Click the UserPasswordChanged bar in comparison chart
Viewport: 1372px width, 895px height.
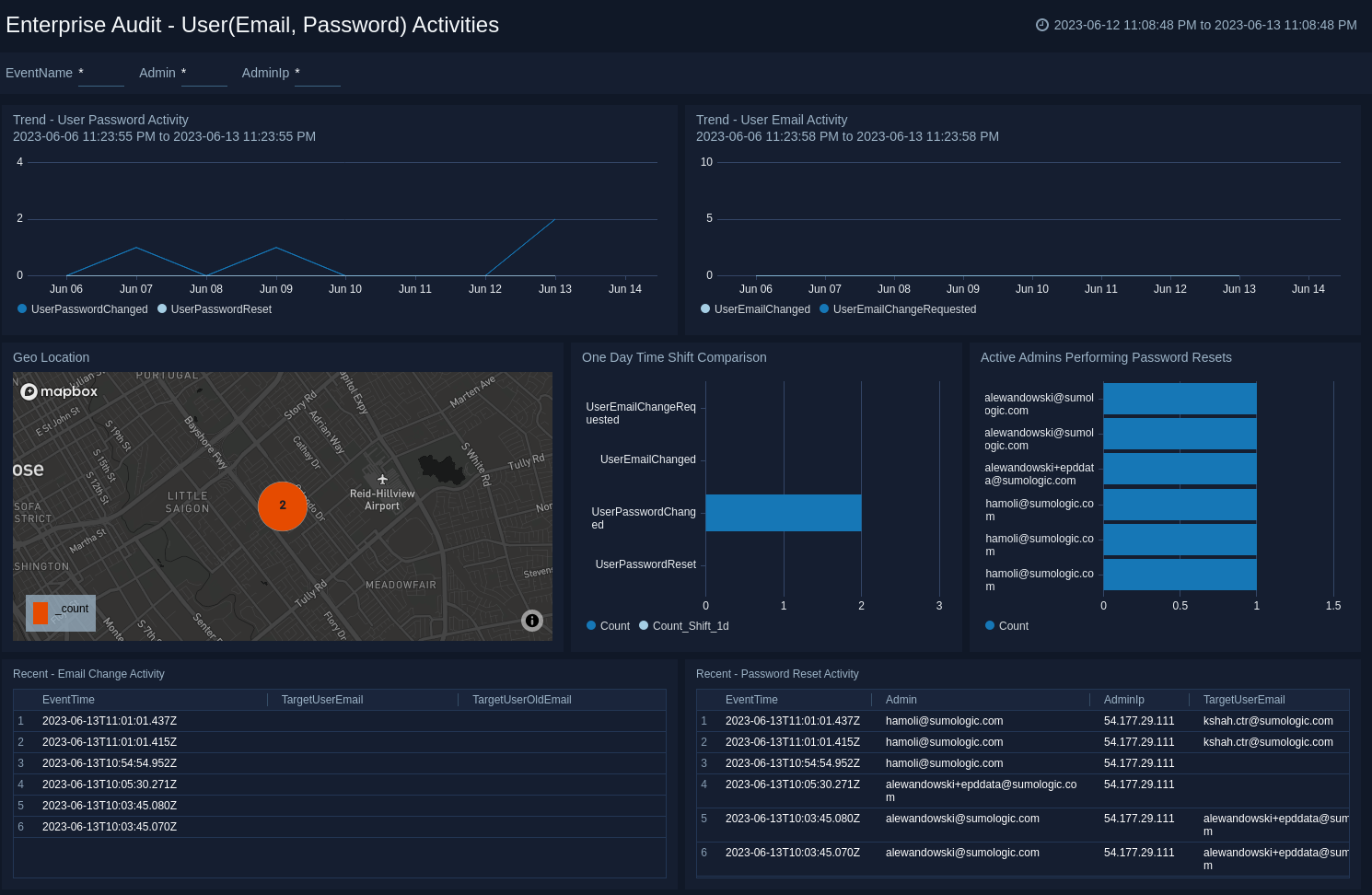[x=783, y=513]
